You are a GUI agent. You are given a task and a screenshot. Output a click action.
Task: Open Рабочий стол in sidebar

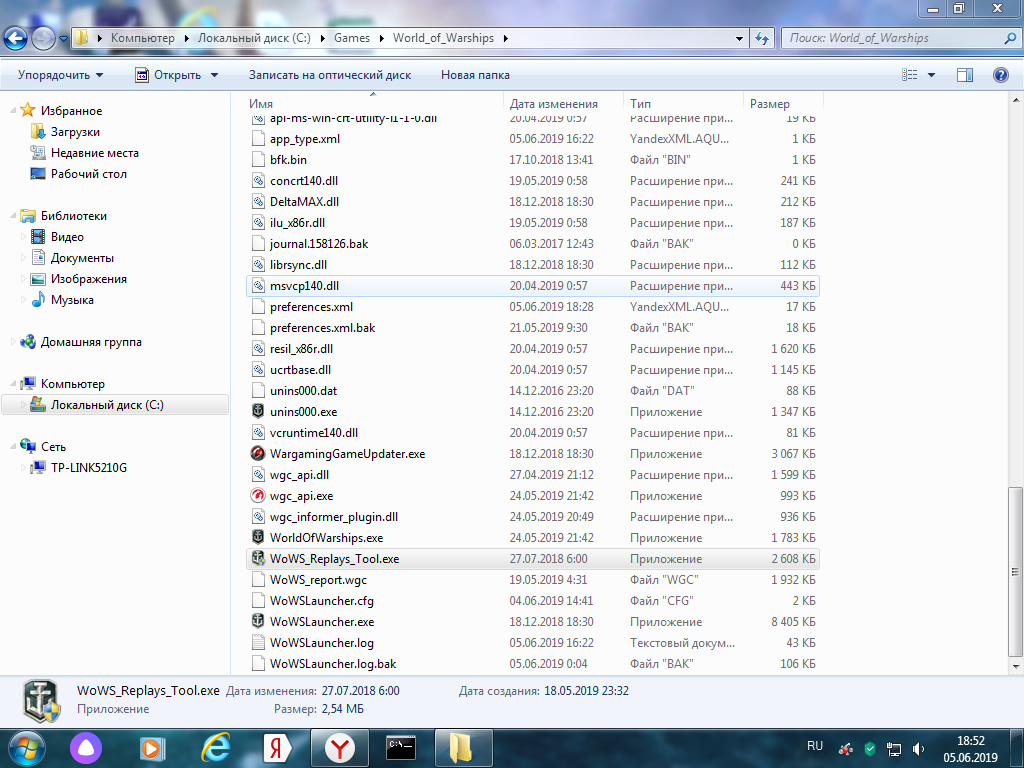click(89, 174)
